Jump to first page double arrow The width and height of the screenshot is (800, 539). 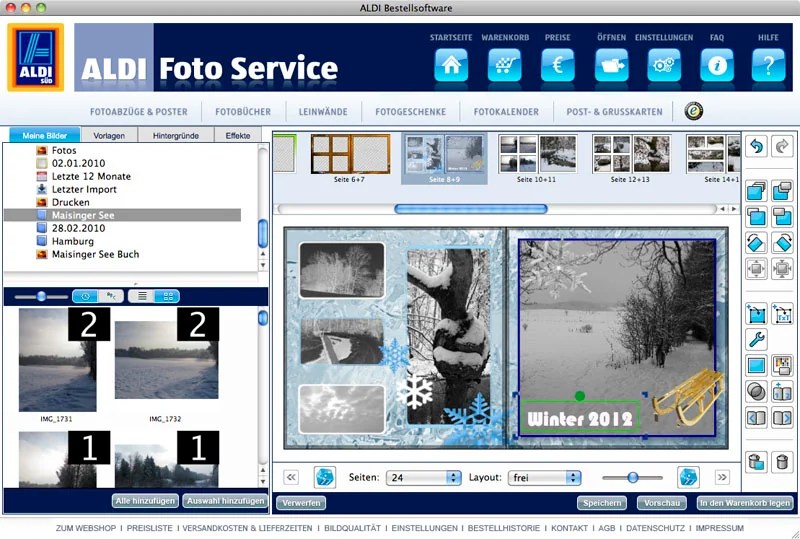coord(291,478)
